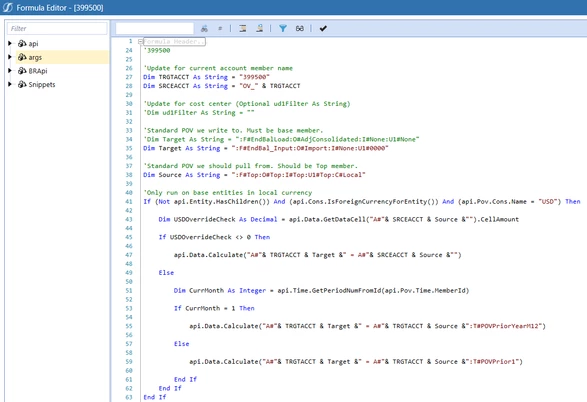Click the Calculate line with T#POVPriorYearM12
The height and width of the screenshot is (402, 587).
[x=367, y=326]
